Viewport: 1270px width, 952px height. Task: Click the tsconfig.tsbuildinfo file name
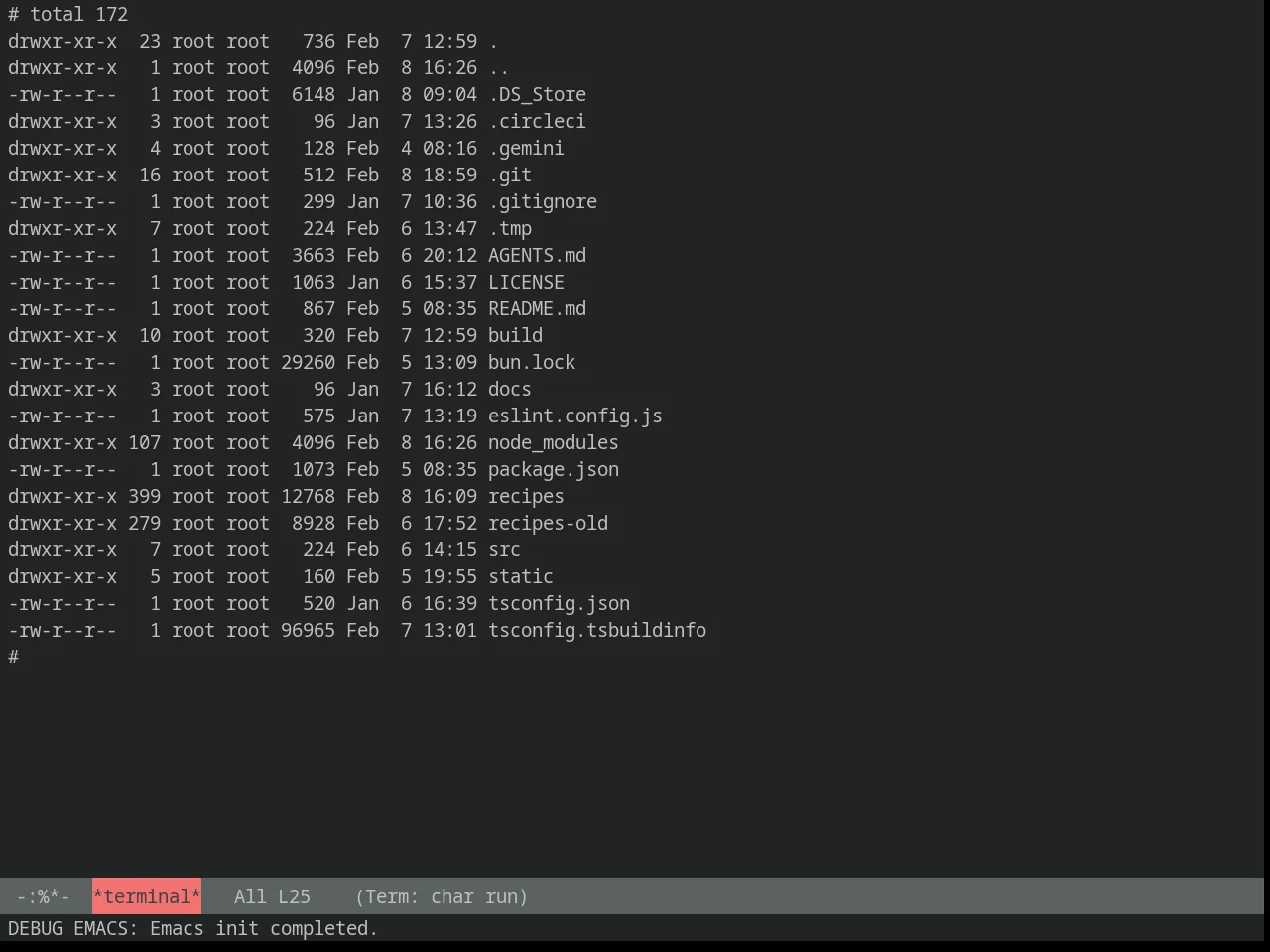[x=597, y=630]
